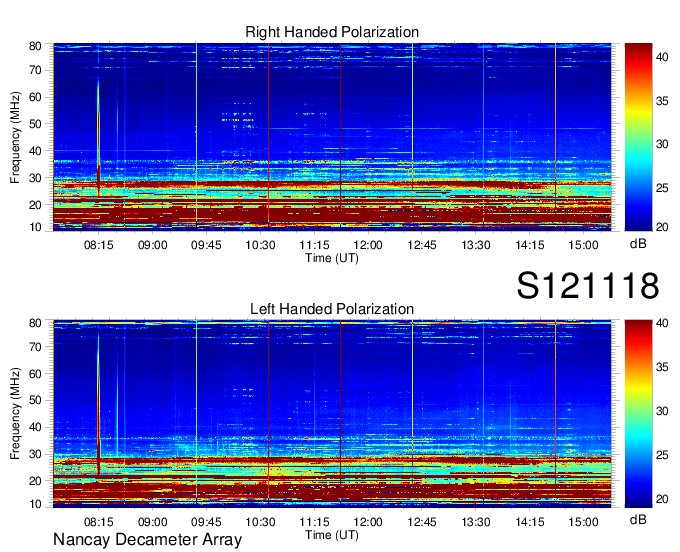
Task: Click the "Right Handed Polarization" plot title
Action: [332, 32]
